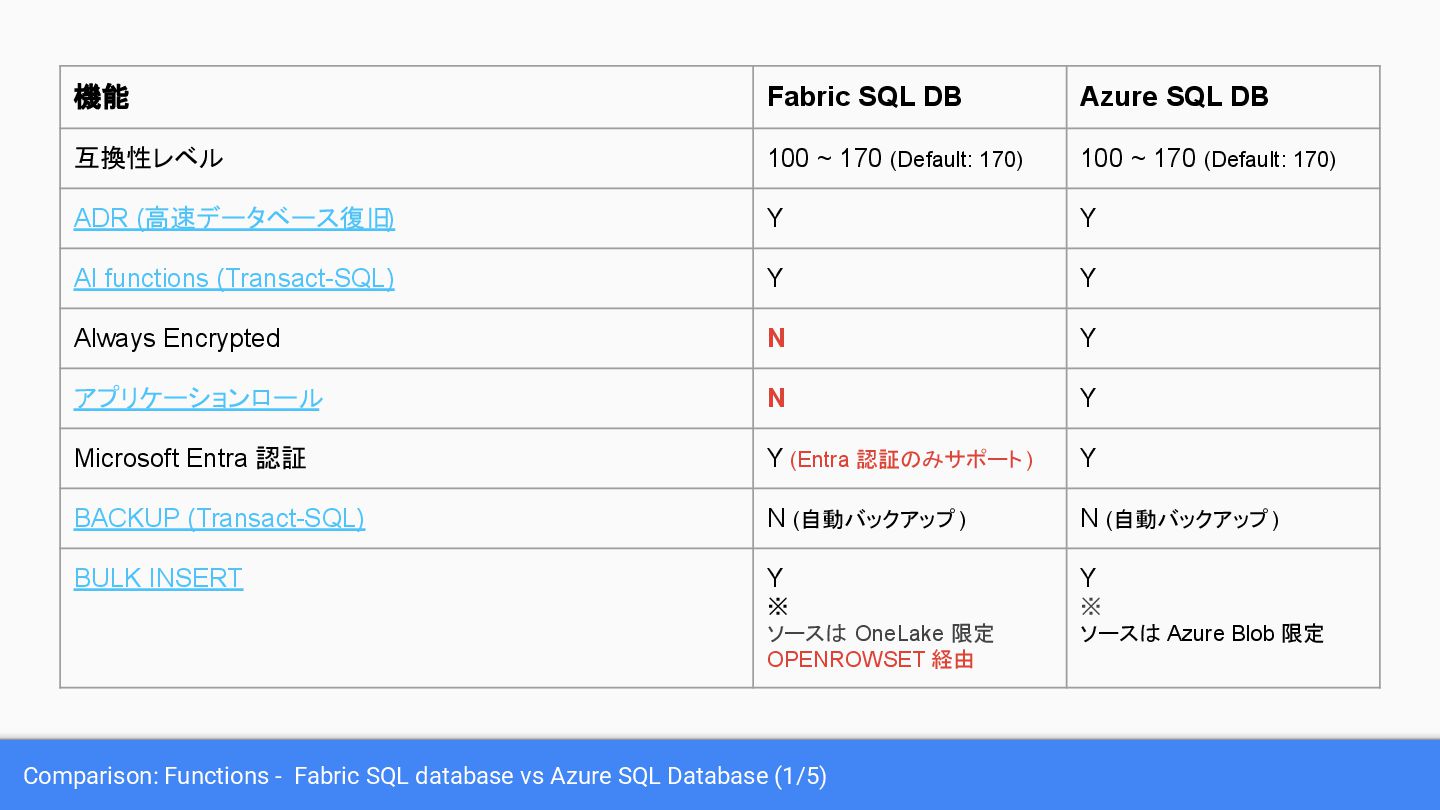Select the Azure SQL DB column header
This screenshot has width=1440, height=810.
point(1174,97)
